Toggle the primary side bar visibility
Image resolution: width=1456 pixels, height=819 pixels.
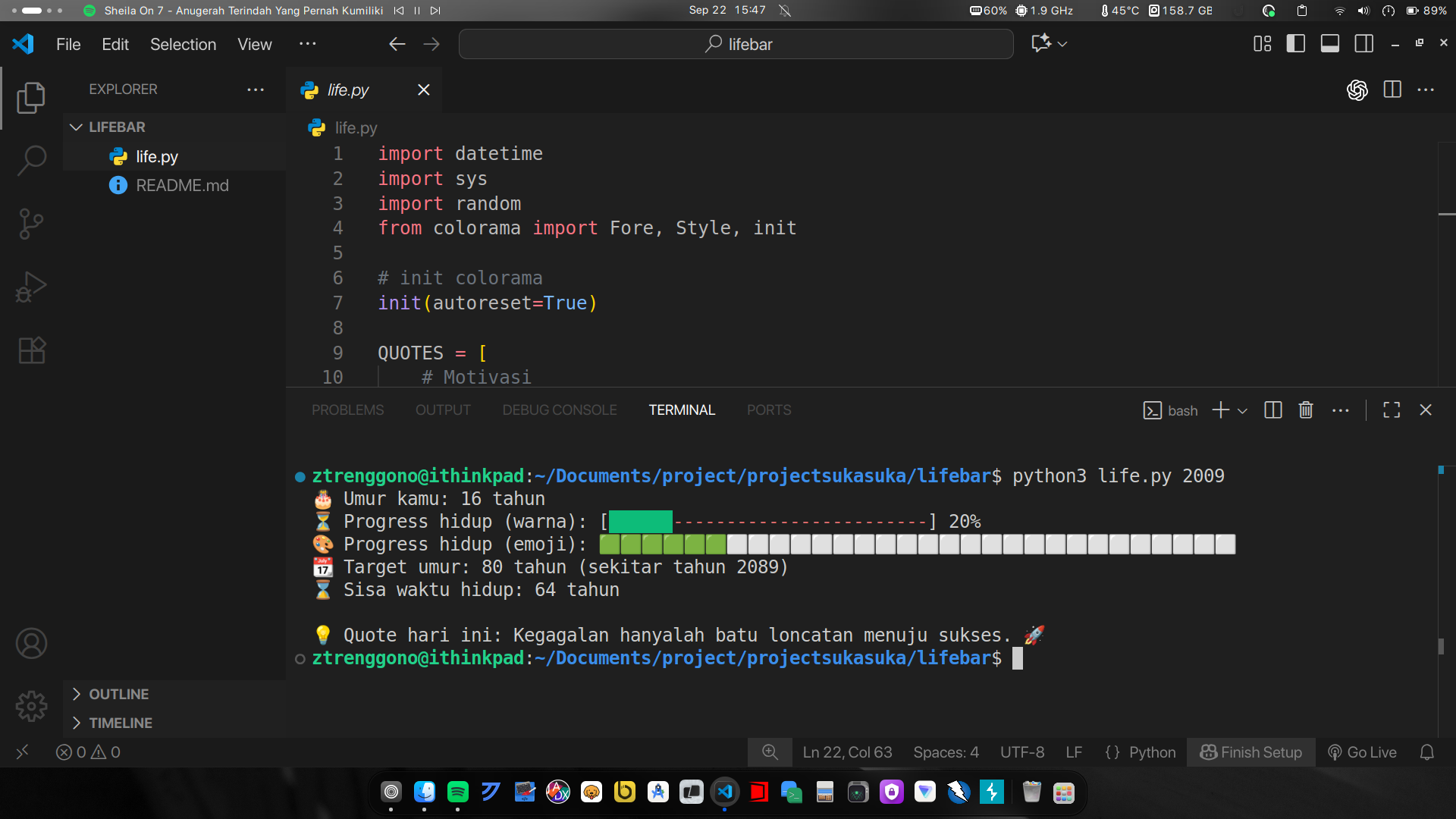coord(1295,44)
